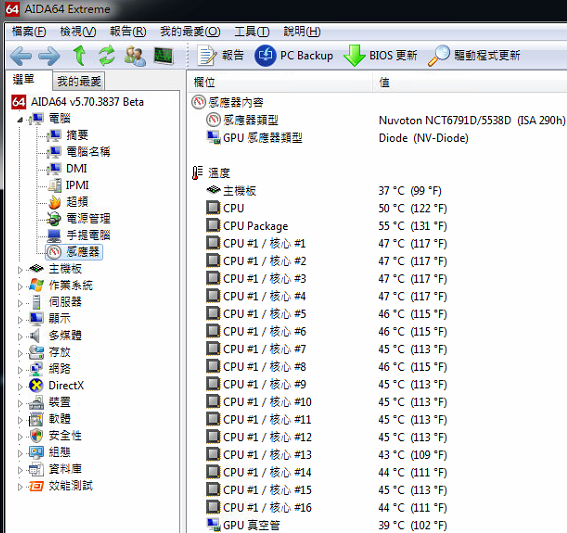Click the 軟體 software icon
567x533 pixels.
(x=36, y=419)
